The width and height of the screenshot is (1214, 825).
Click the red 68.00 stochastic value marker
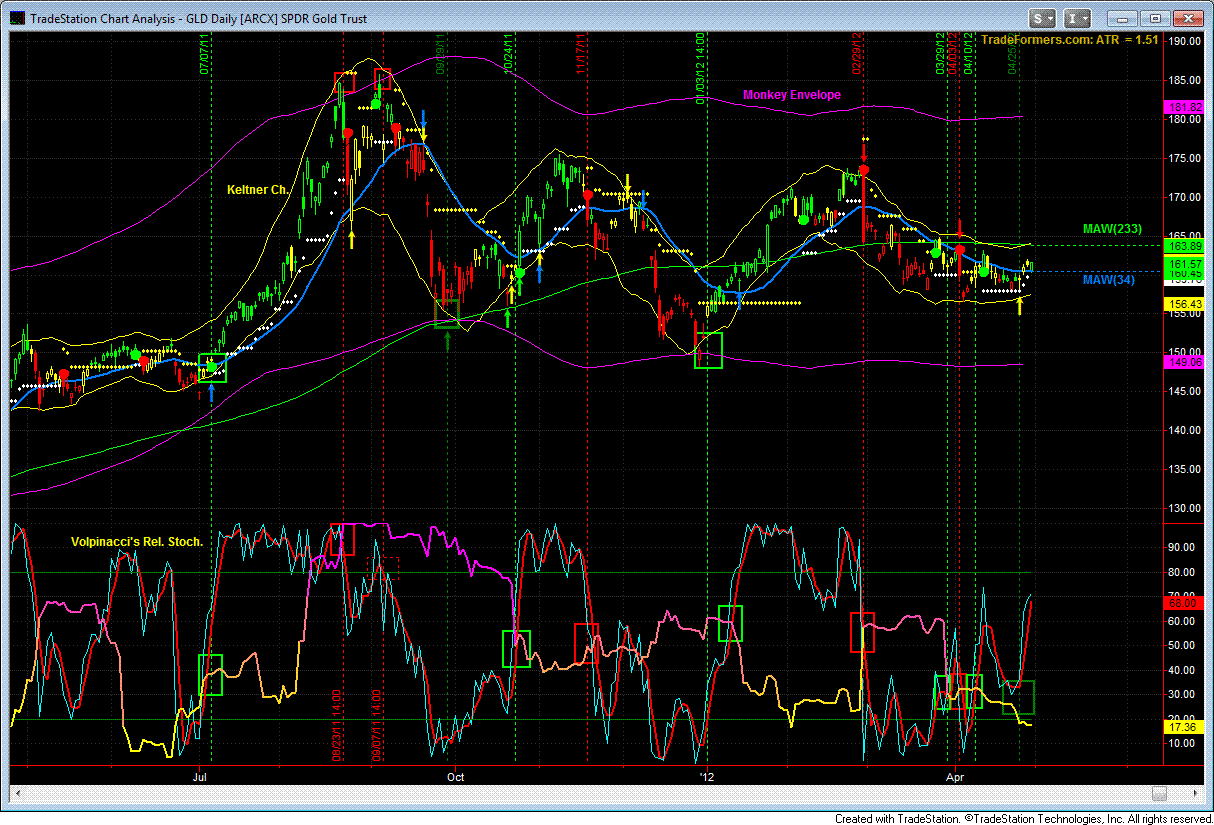(x=1183, y=602)
